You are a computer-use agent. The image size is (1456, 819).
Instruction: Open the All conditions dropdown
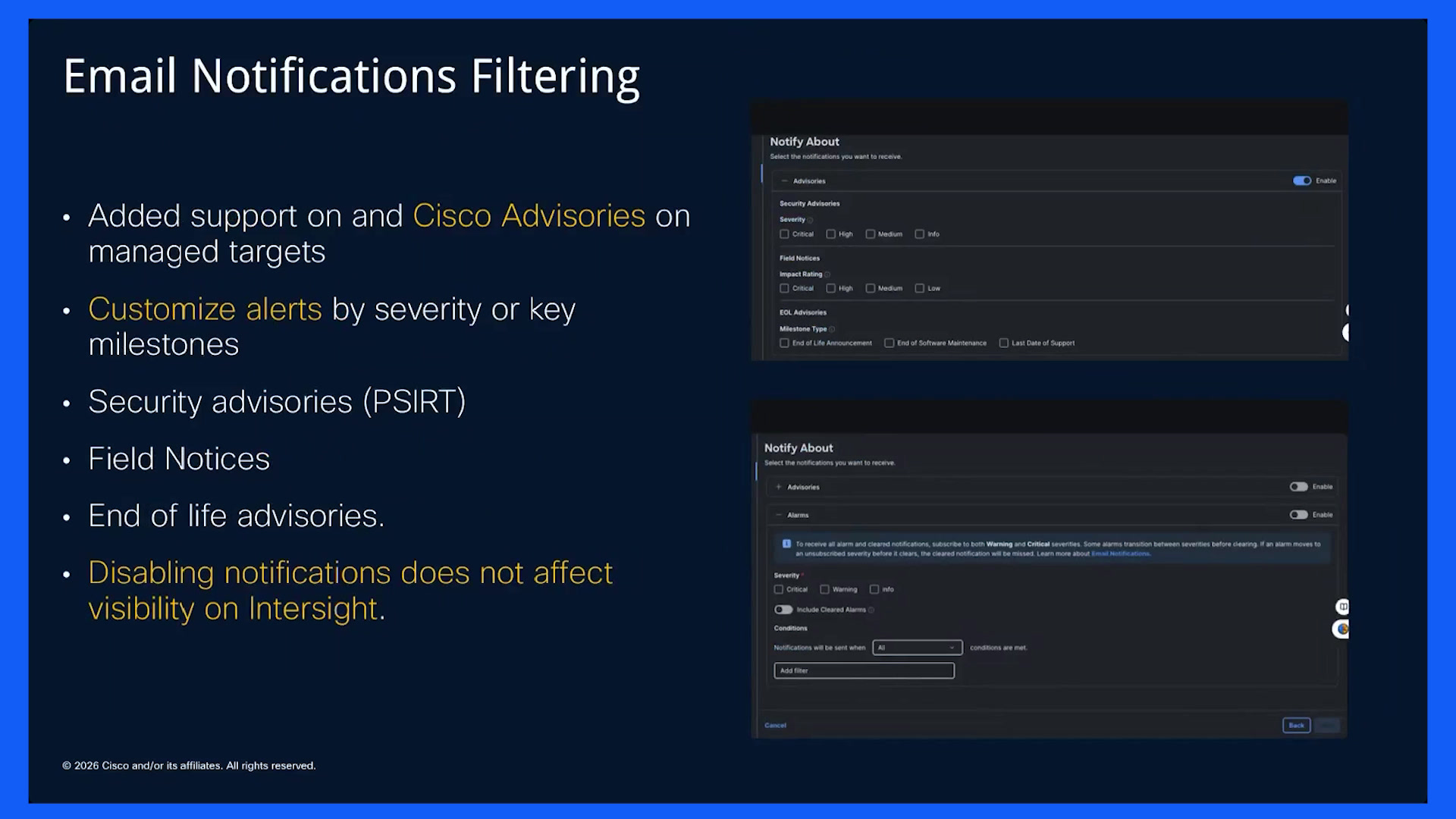coord(918,648)
